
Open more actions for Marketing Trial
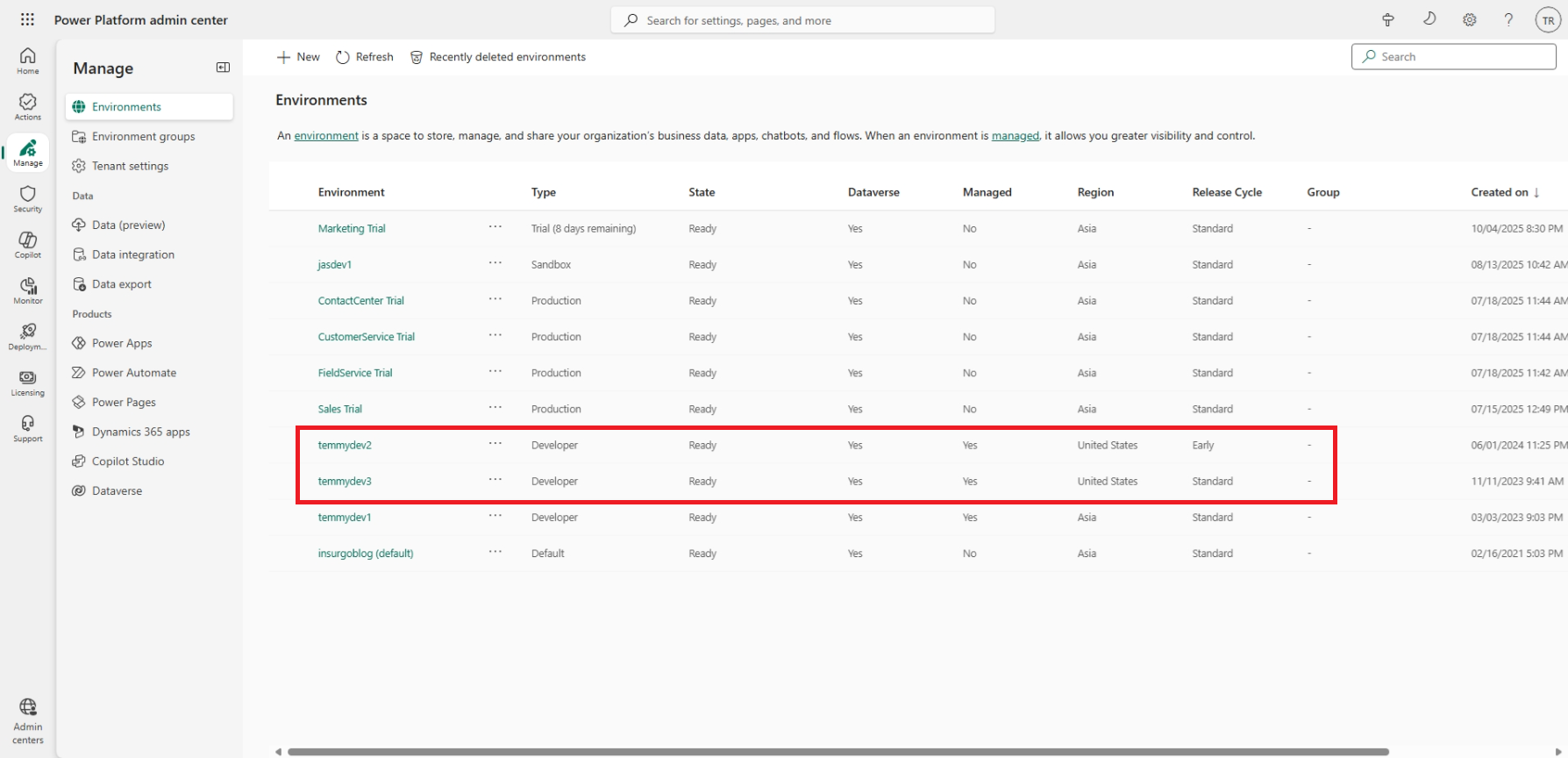point(495,227)
